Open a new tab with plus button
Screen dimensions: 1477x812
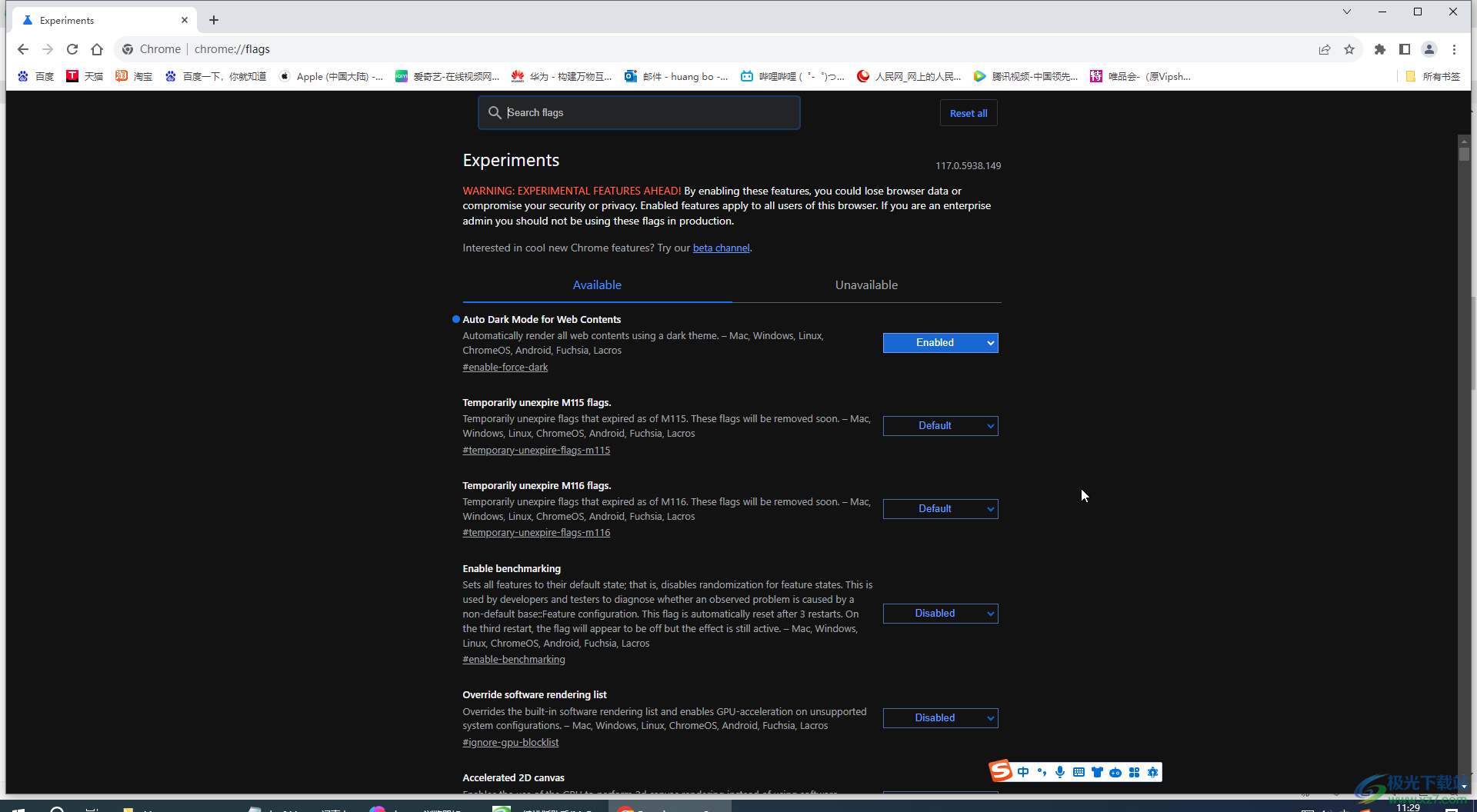214,20
